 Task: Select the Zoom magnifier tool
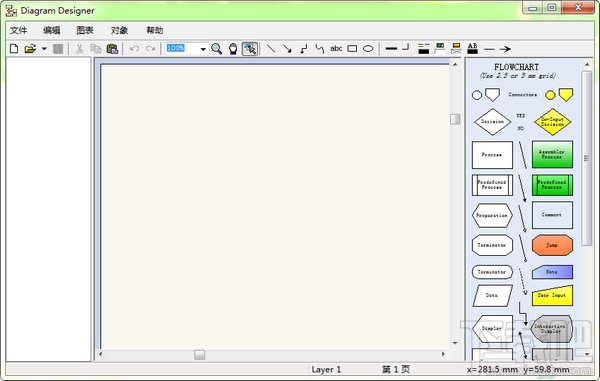click(216, 49)
